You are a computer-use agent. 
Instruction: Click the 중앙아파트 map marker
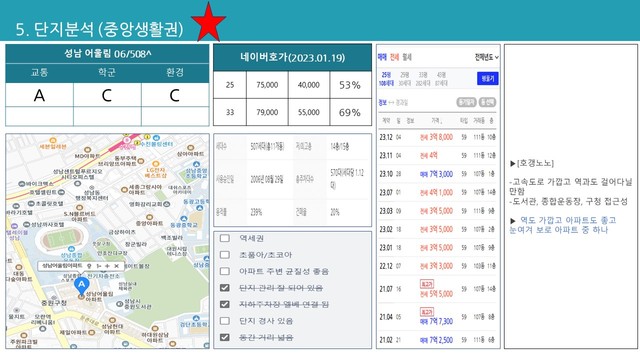click(149, 217)
